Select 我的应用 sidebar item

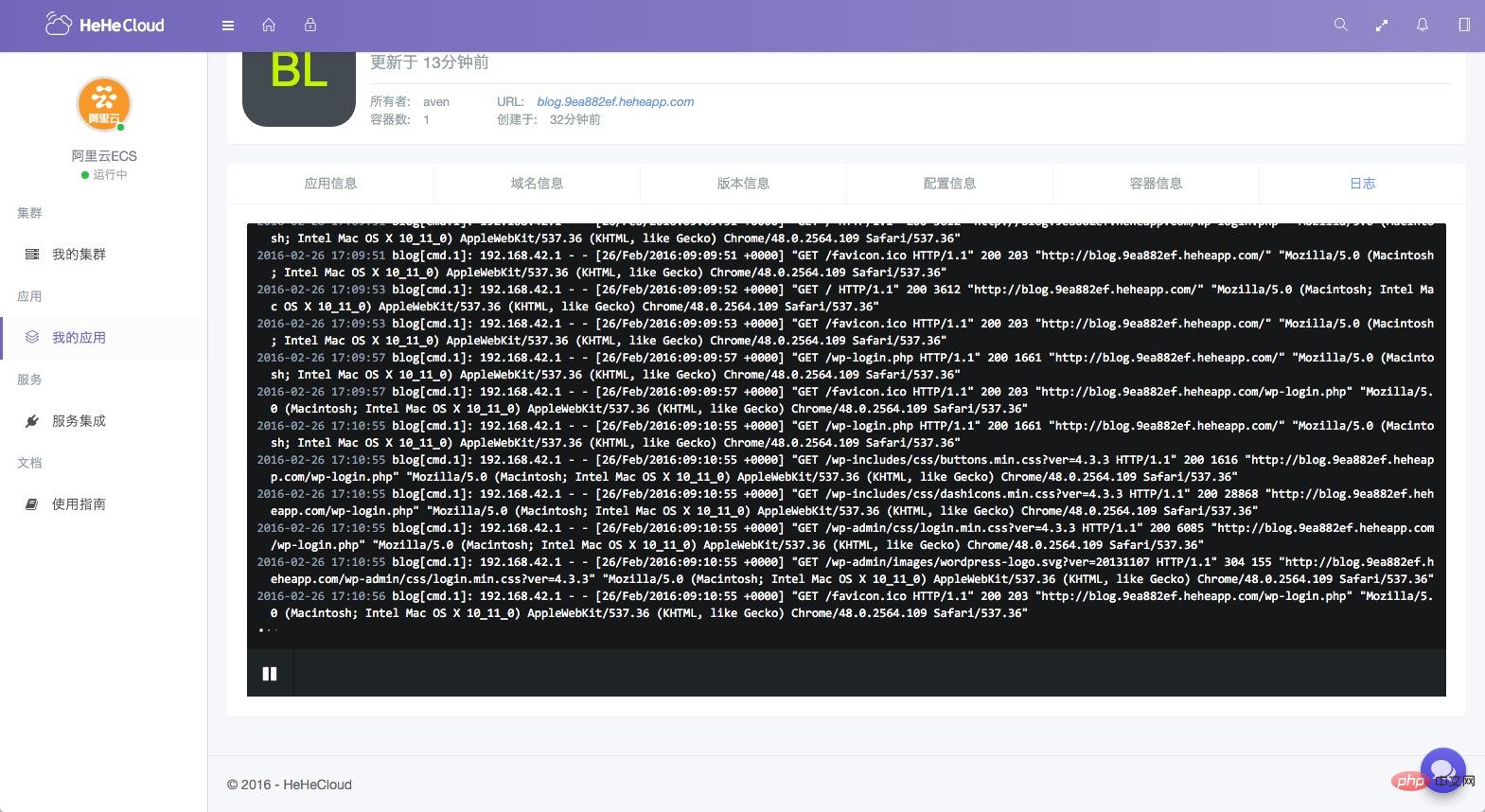click(79, 338)
